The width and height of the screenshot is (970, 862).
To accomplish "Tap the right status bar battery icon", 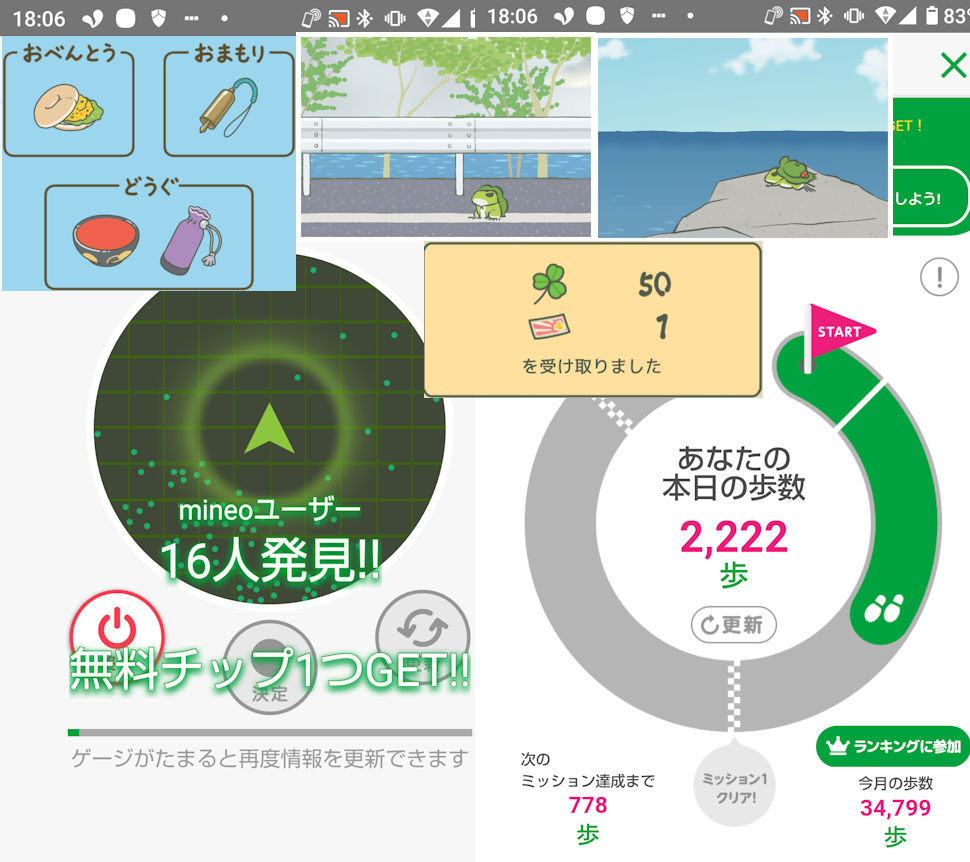I will (932, 16).
